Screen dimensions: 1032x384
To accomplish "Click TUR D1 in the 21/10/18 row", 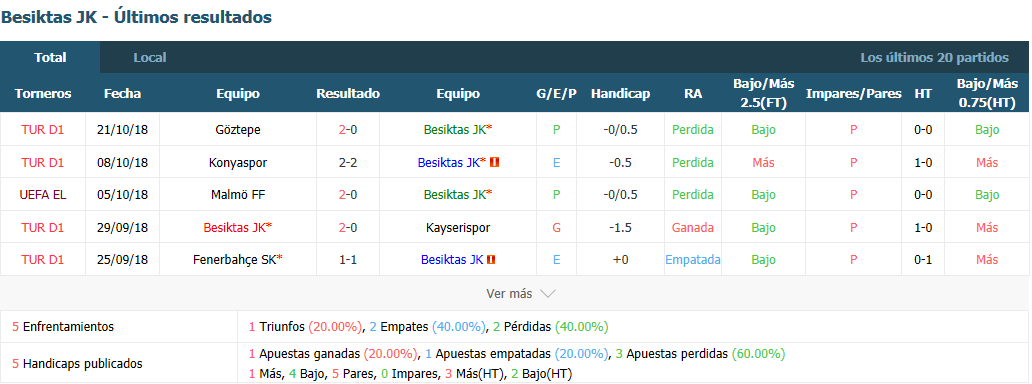I will tap(43, 130).
